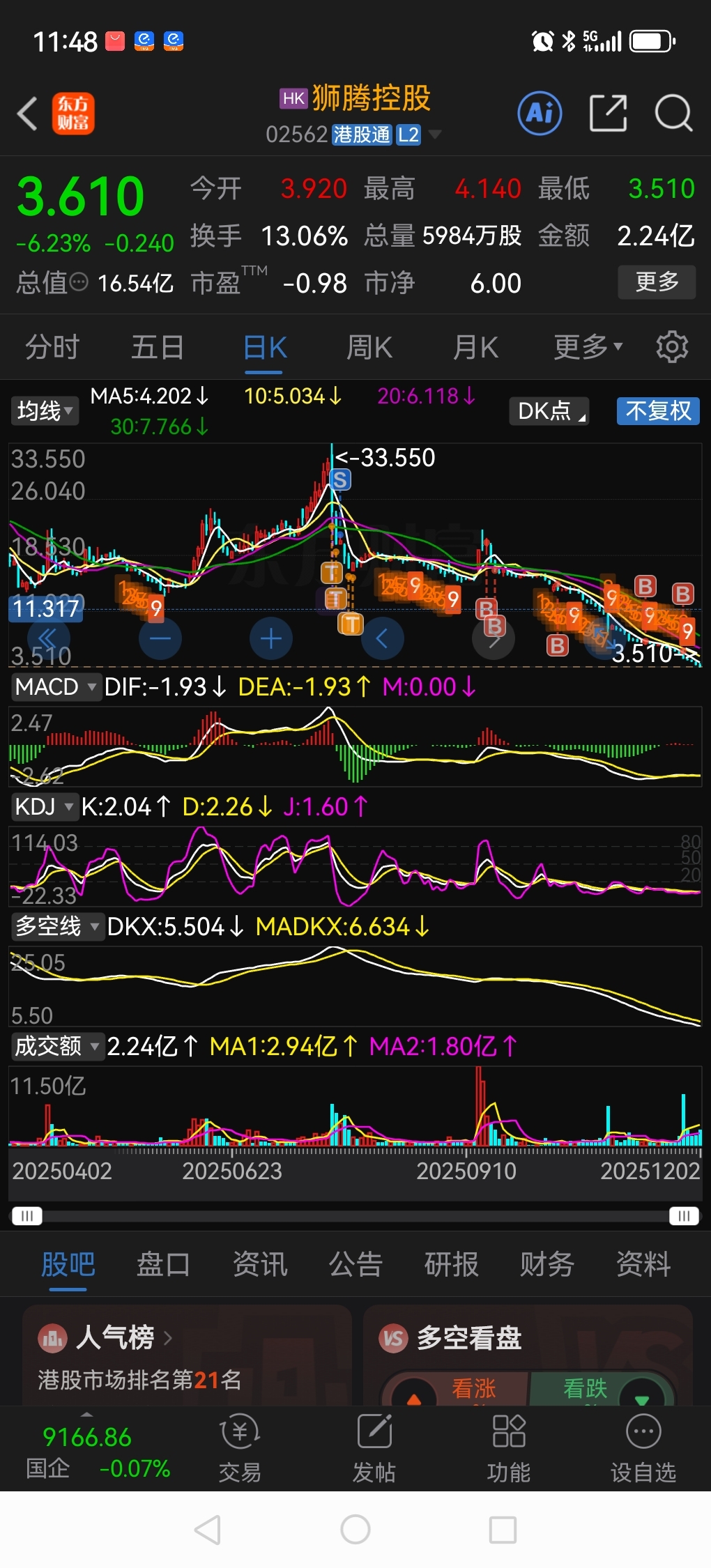The width and height of the screenshot is (711, 1568).
Task: Tap the 9166.86 国企 index value
Action: pos(87,1437)
